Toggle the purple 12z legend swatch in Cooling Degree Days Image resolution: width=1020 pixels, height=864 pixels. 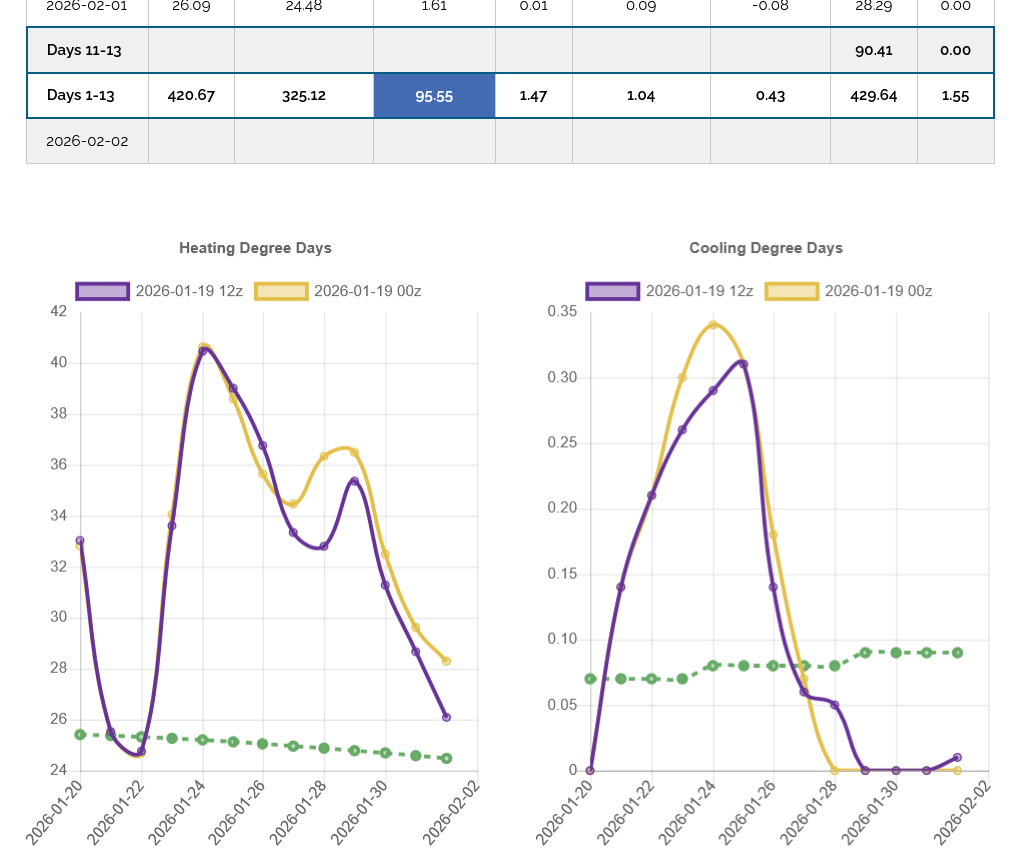[612, 291]
